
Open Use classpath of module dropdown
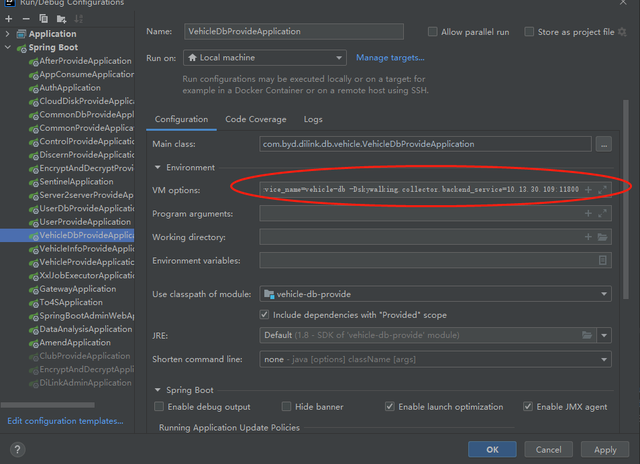[435, 294]
